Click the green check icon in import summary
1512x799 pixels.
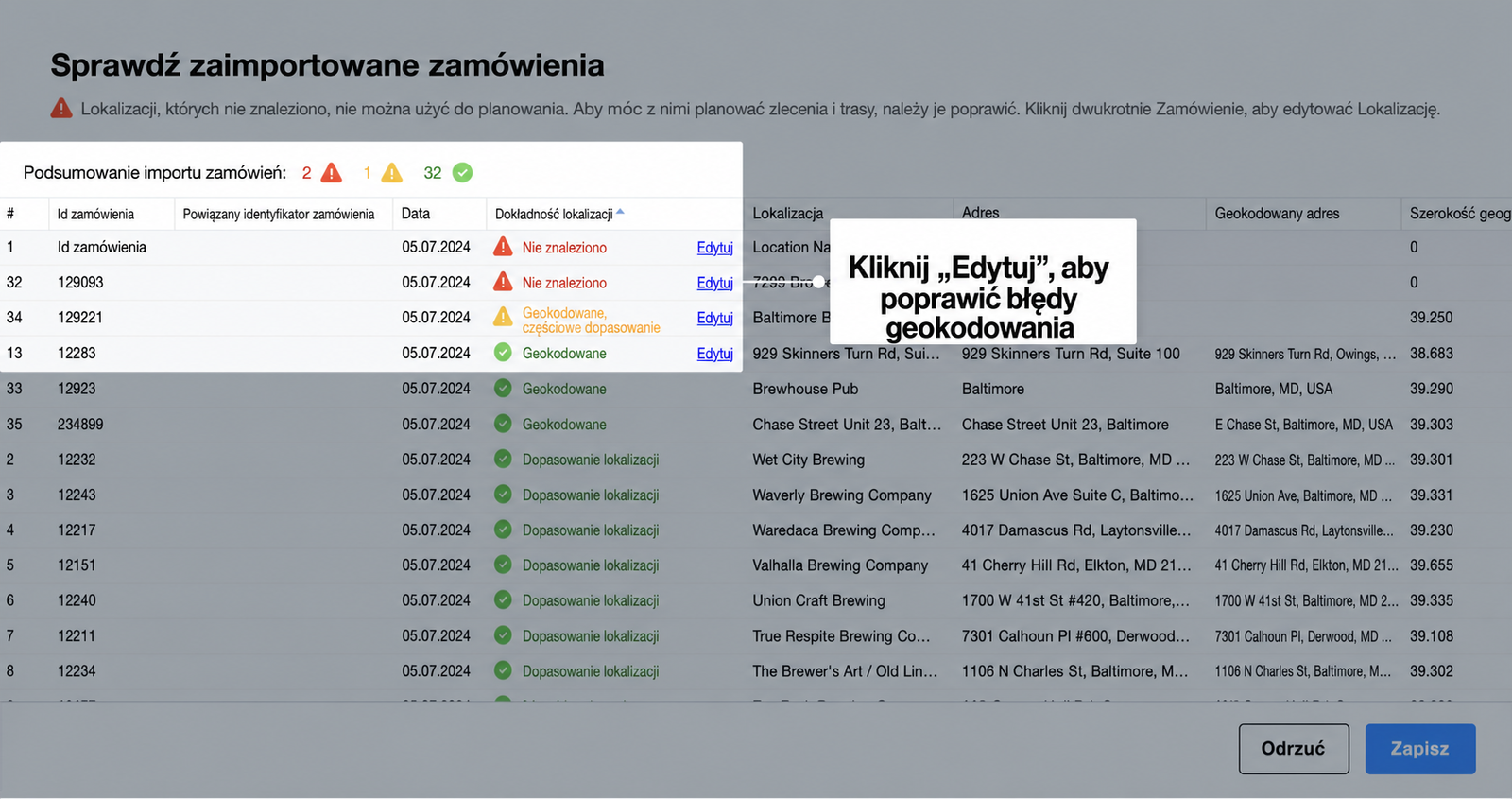pyautogui.click(x=462, y=173)
